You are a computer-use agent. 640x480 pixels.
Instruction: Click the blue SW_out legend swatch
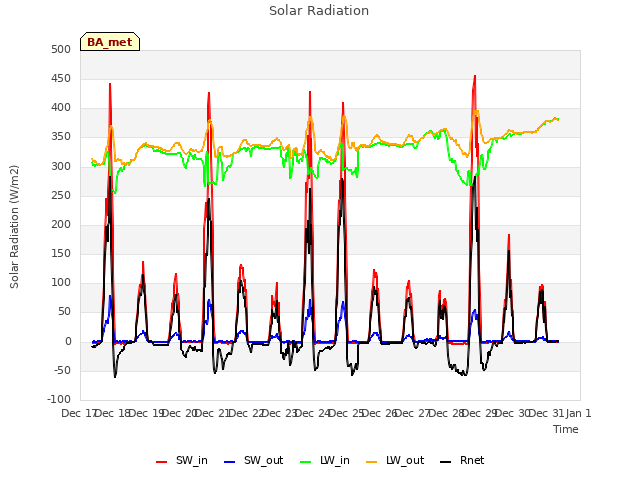230,462
